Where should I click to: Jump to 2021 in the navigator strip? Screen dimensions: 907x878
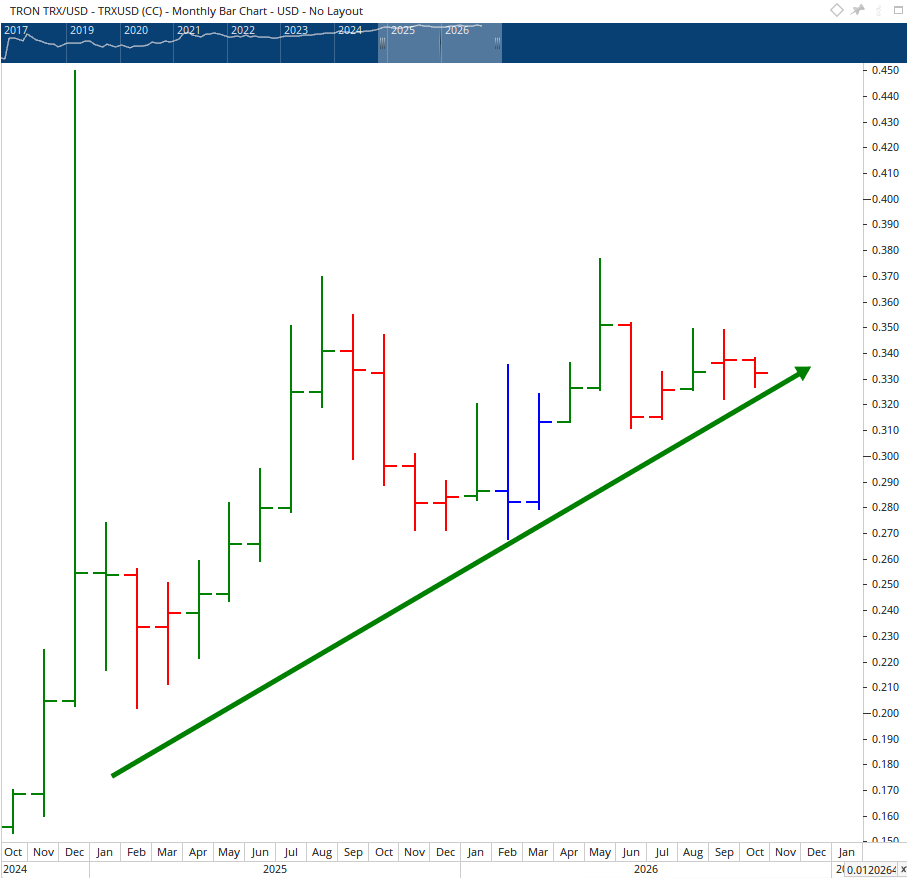click(x=189, y=30)
